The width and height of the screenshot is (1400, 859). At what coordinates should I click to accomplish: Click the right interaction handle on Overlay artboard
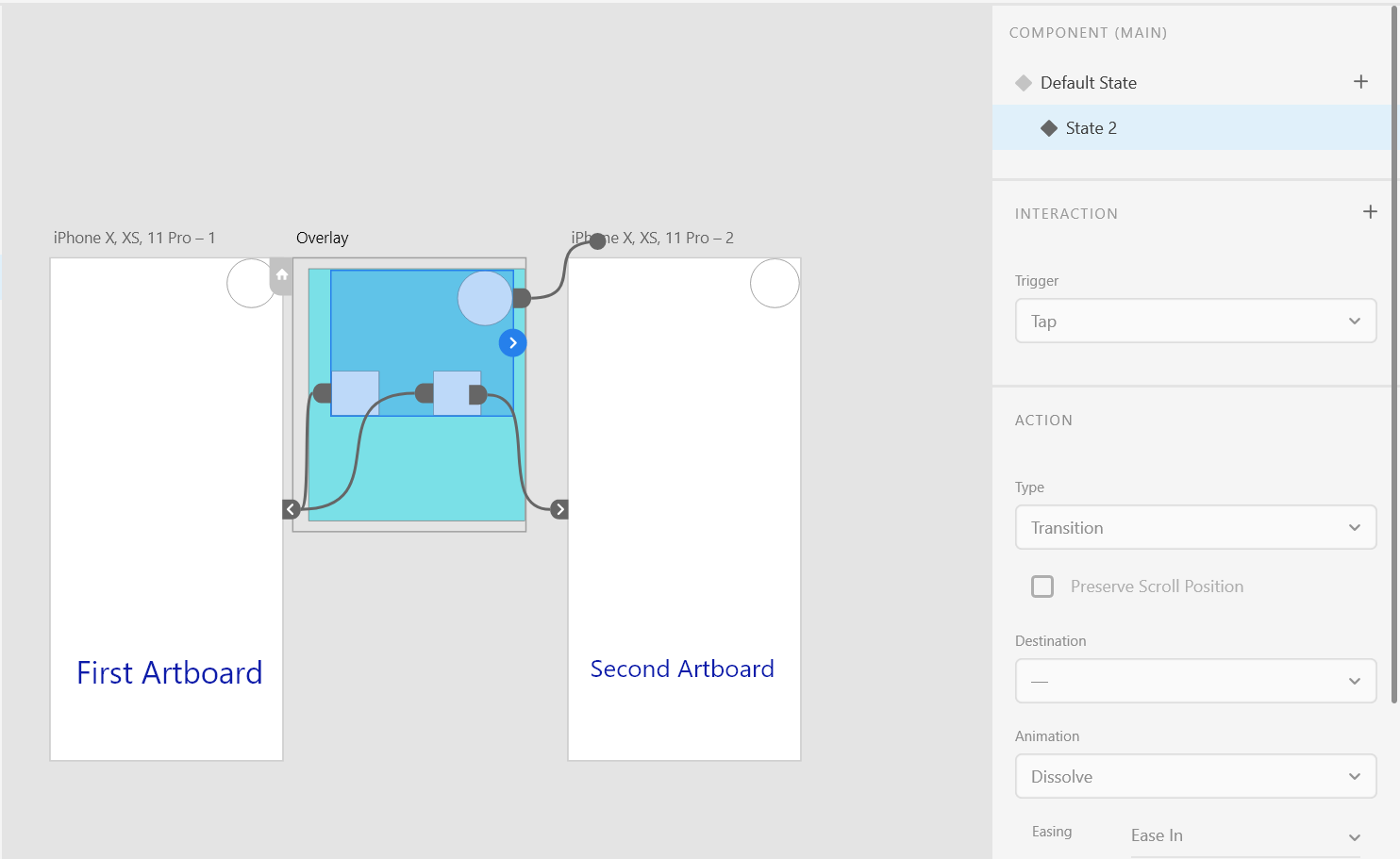click(x=559, y=508)
